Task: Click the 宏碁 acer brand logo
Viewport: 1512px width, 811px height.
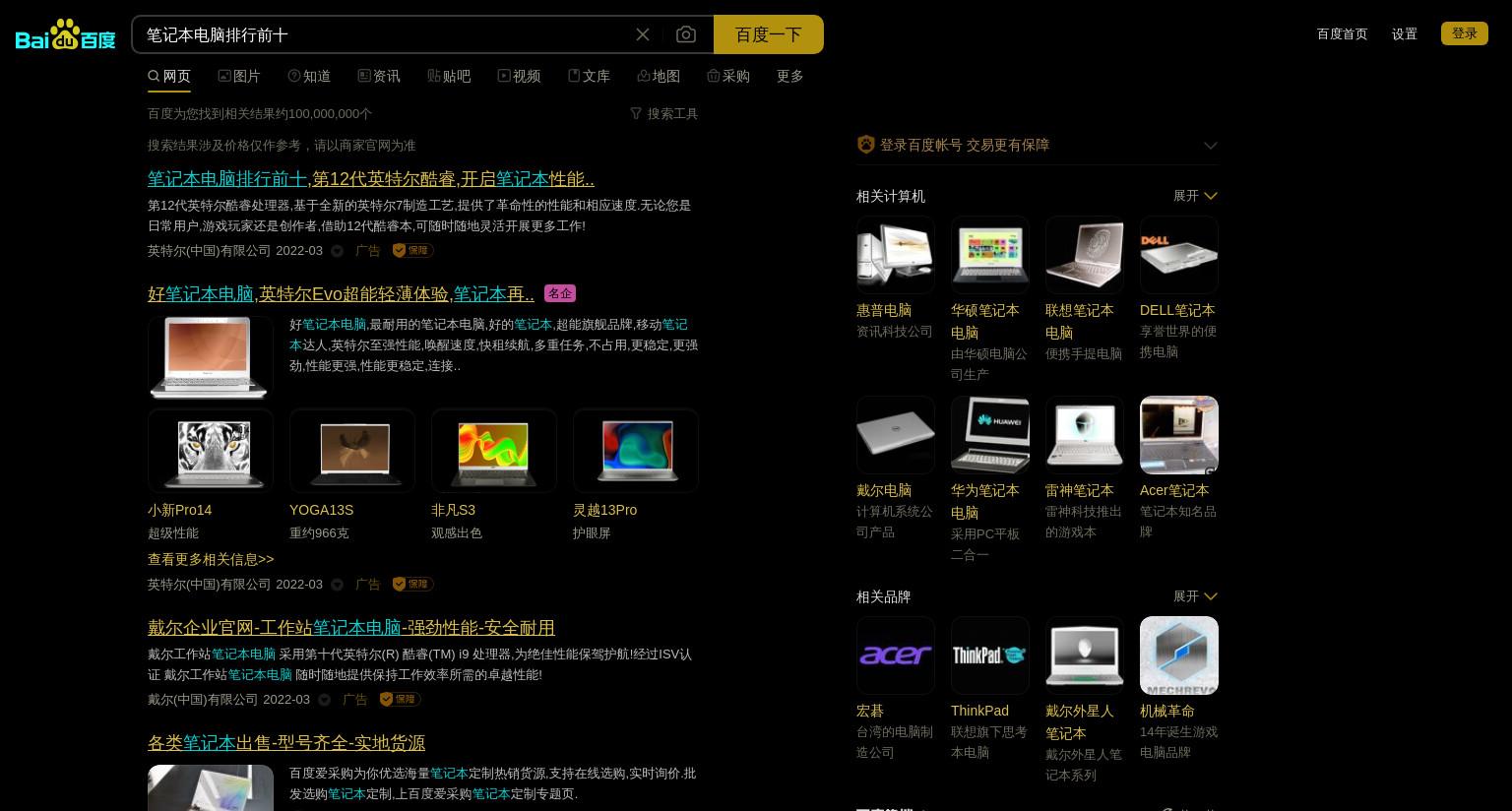Action: click(896, 655)
